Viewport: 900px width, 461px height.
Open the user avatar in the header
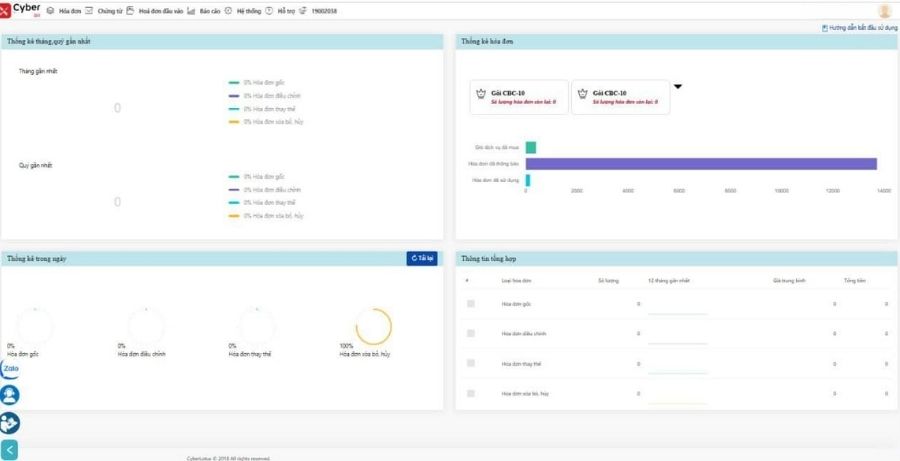(x=884, y=10)
